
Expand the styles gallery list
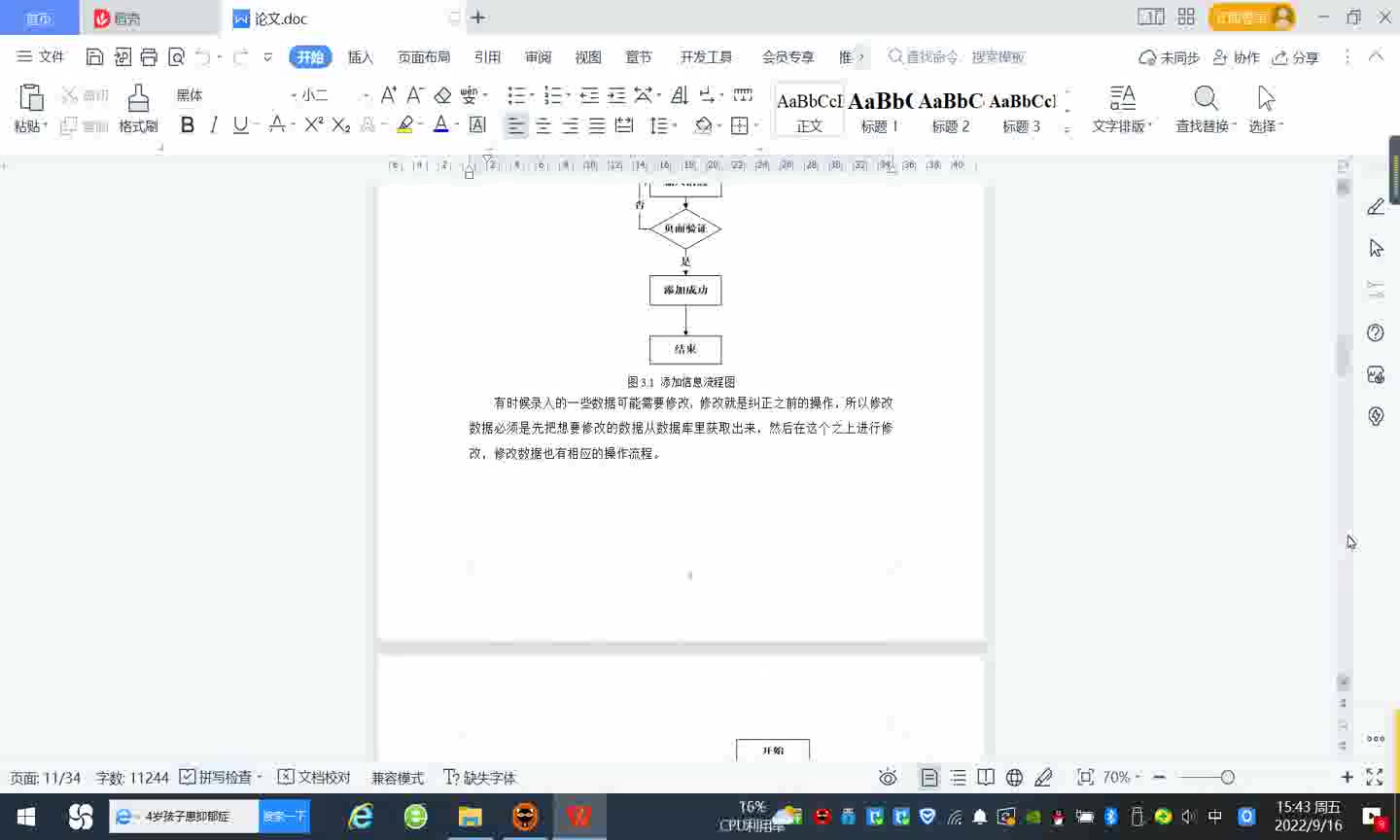pyautogui.click(x=1067, y=128)
